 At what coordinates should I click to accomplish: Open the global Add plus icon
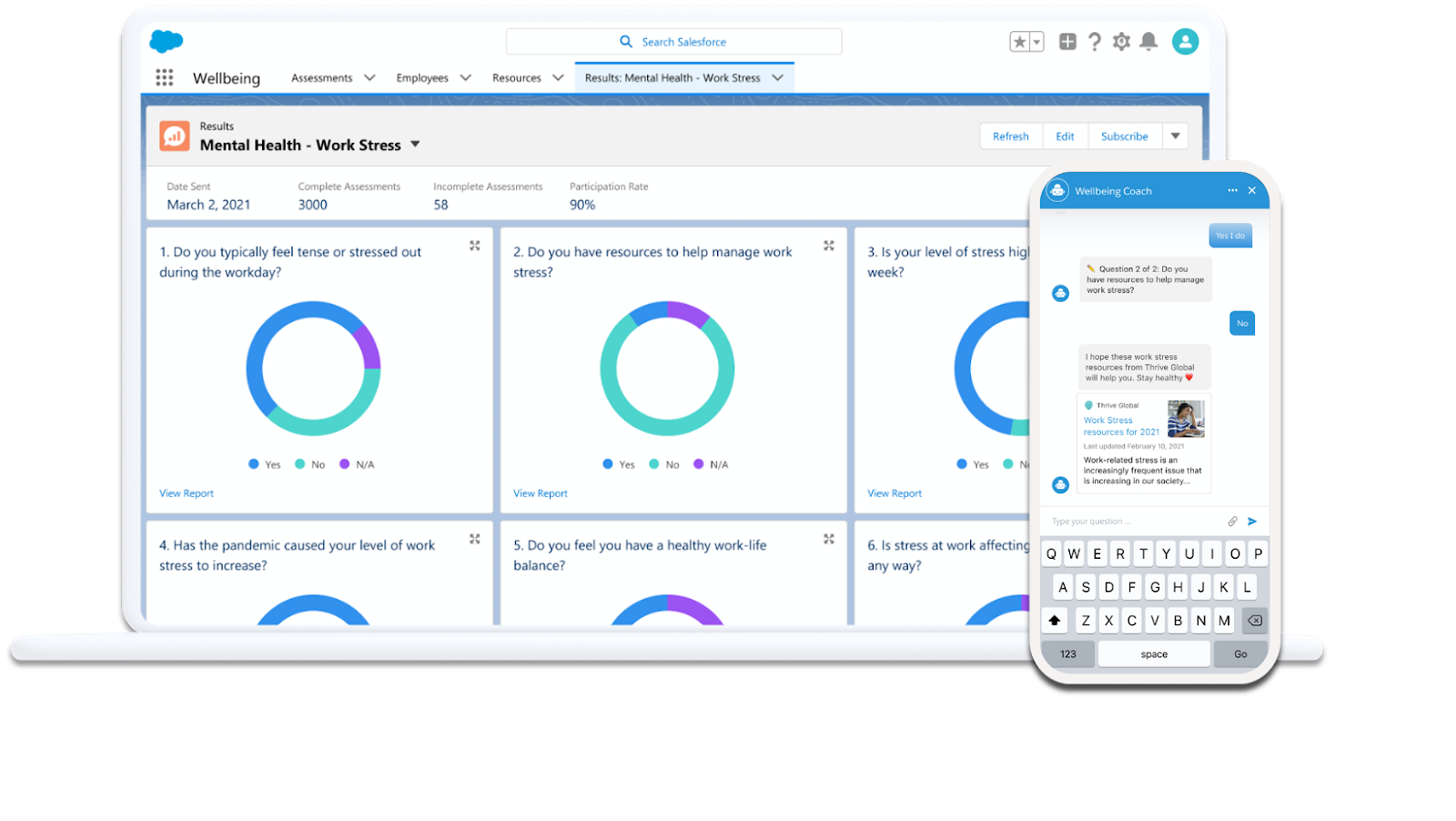pyautogui.click(x=1067, y=42)
